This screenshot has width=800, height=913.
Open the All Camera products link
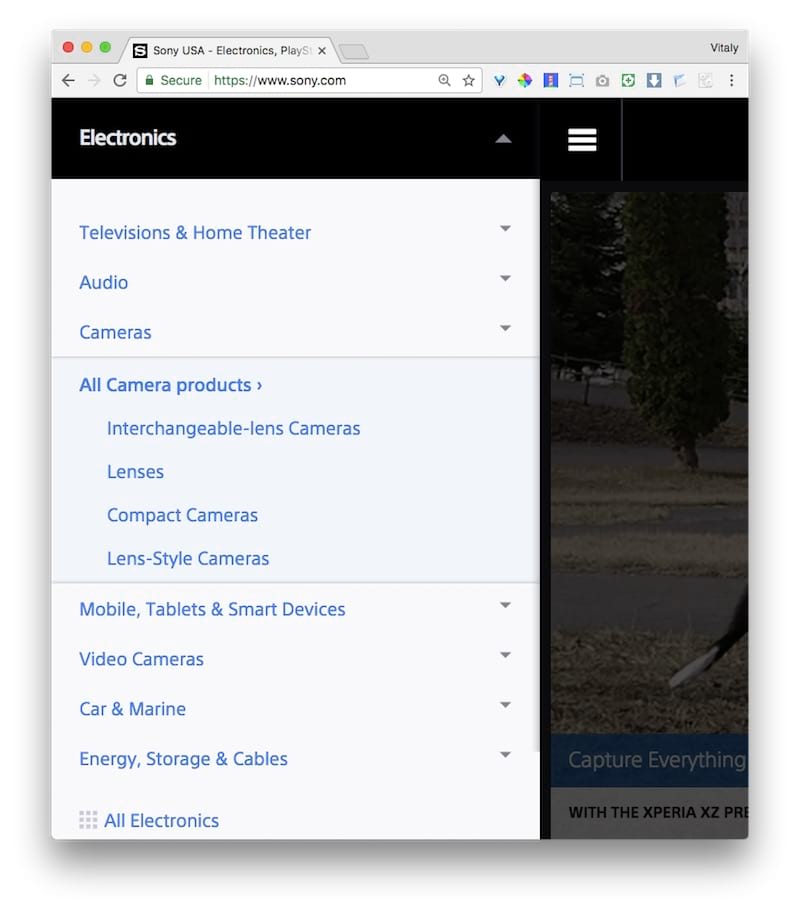pyautogui.click(x=170, y=385)
